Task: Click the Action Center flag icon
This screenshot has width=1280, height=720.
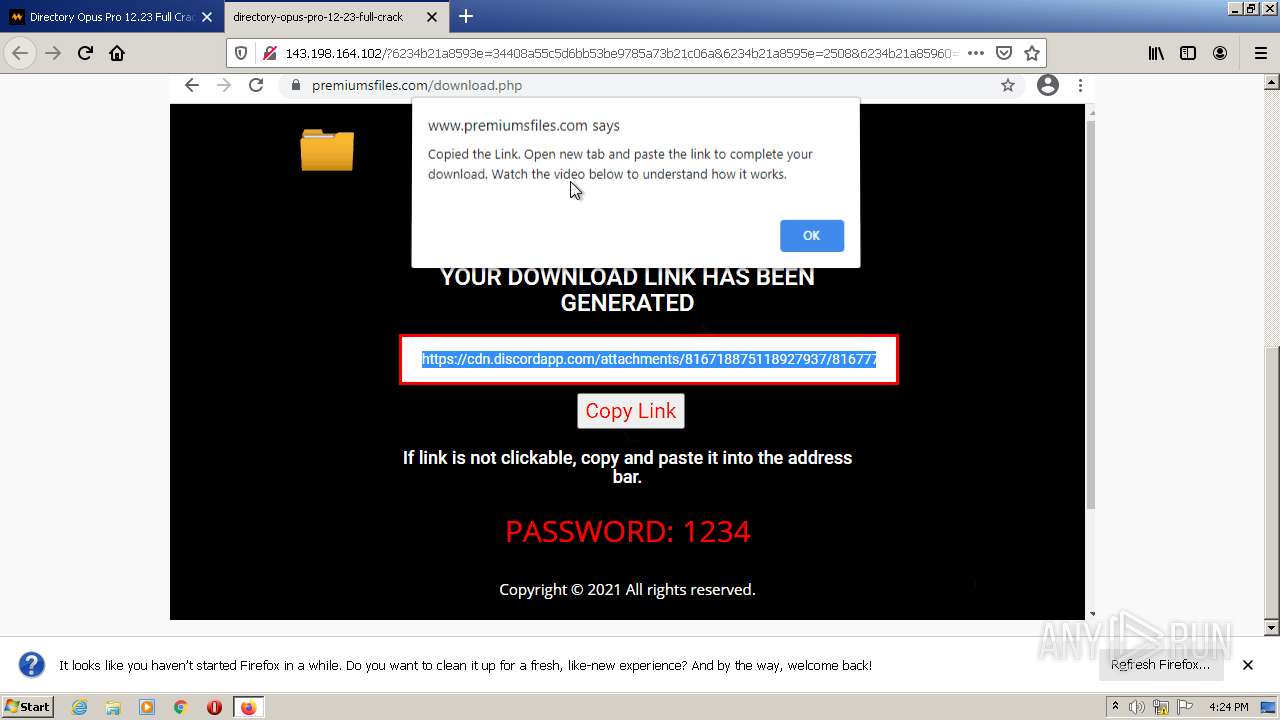Action: [x=1184, y=707]
